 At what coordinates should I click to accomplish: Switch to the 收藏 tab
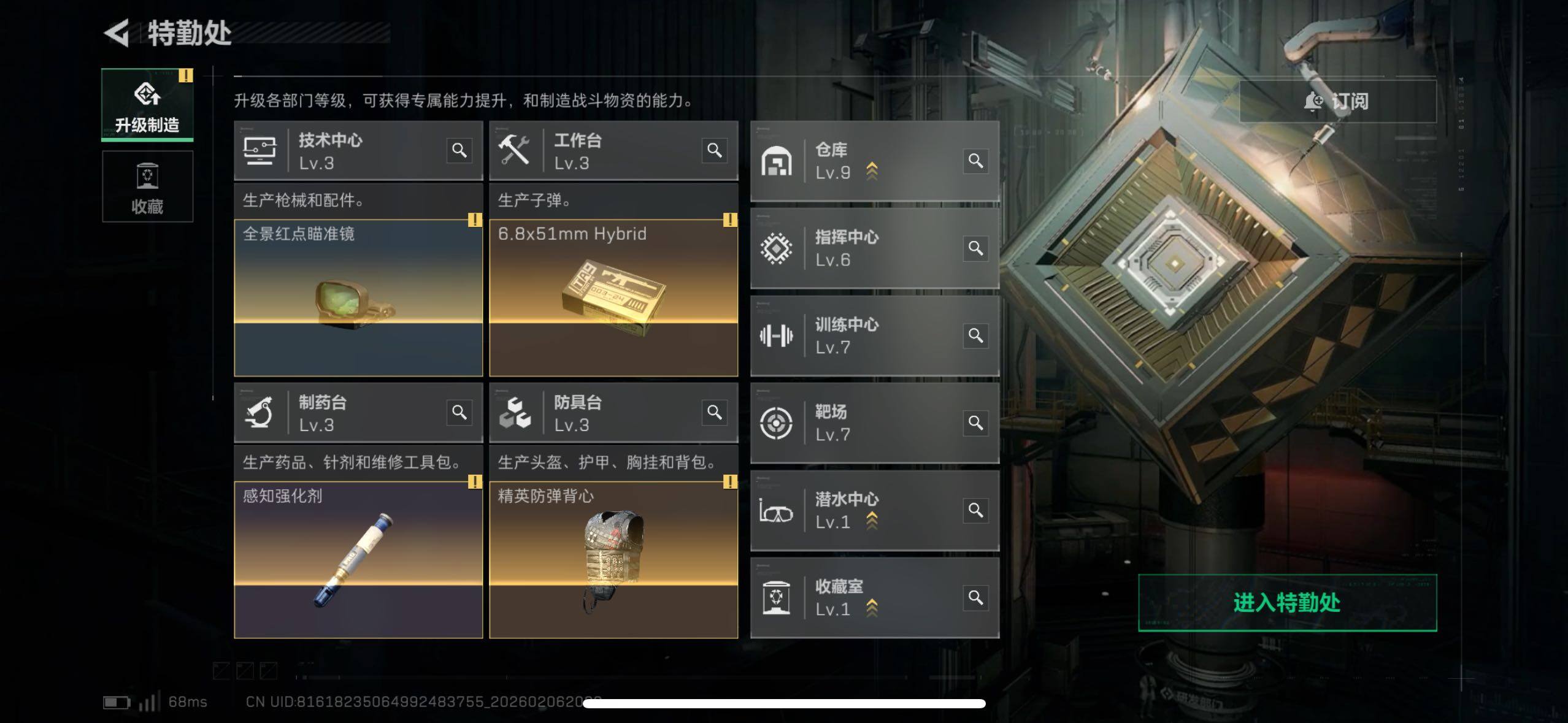147,186
